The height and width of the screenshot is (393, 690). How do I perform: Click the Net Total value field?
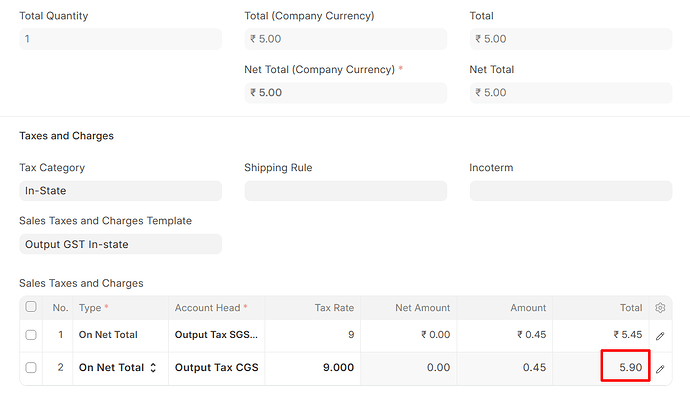tap(571, 92)
